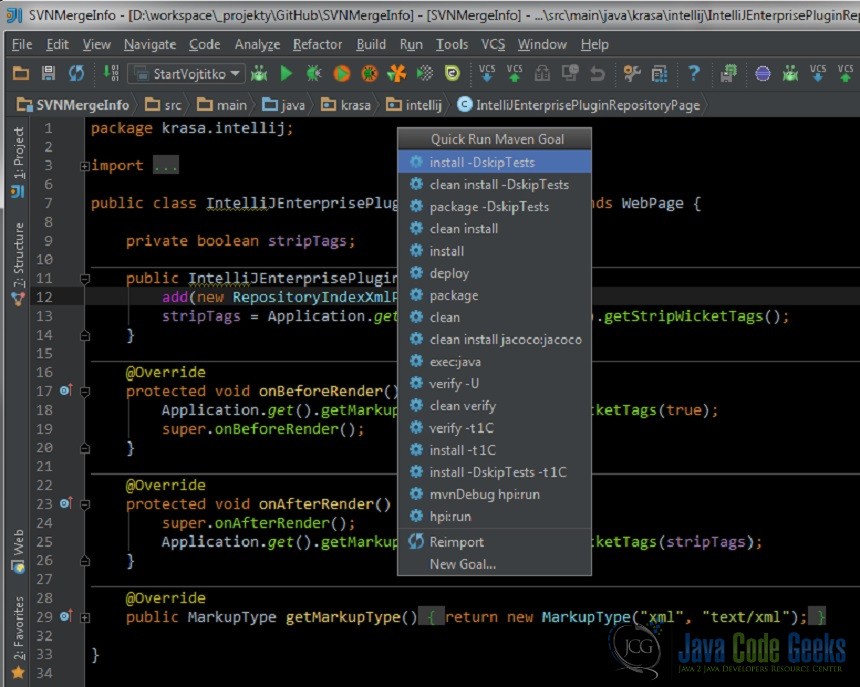
Task: Click the fold end marker on line 20
Action: pos(85,448)
